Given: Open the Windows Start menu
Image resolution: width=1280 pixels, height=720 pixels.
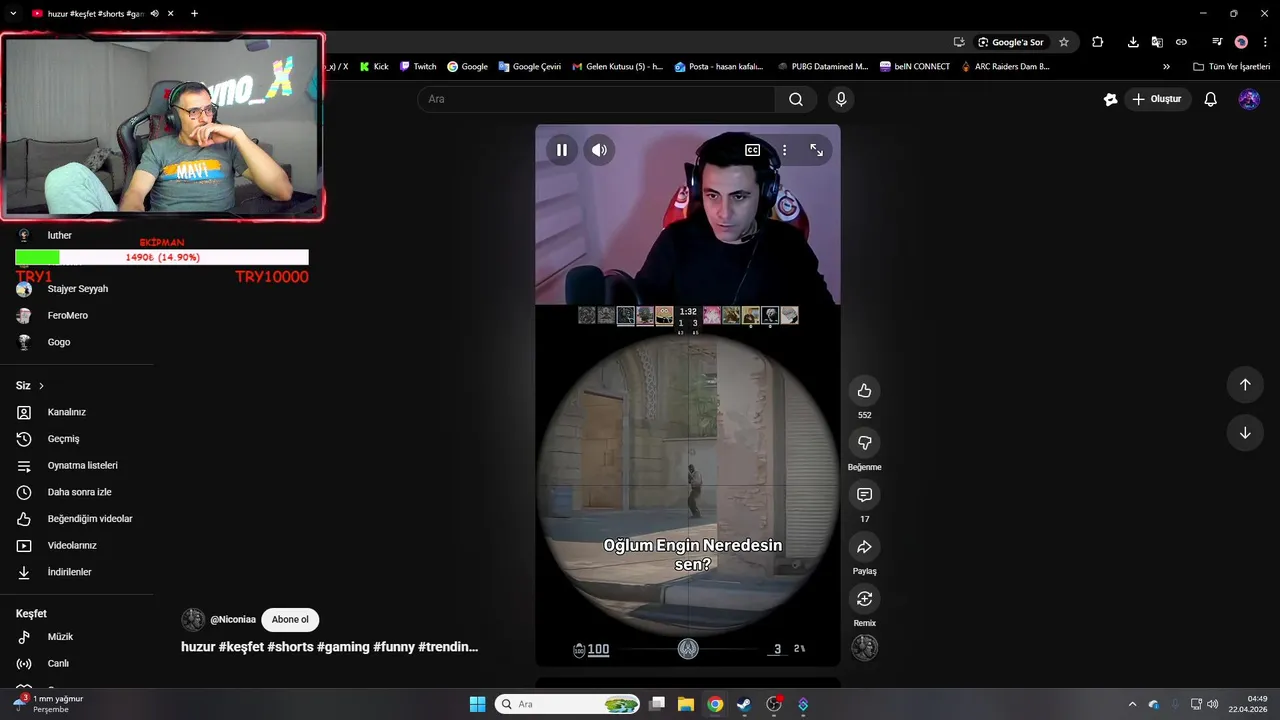Looking at the screenshot, I should coord(478,704).
